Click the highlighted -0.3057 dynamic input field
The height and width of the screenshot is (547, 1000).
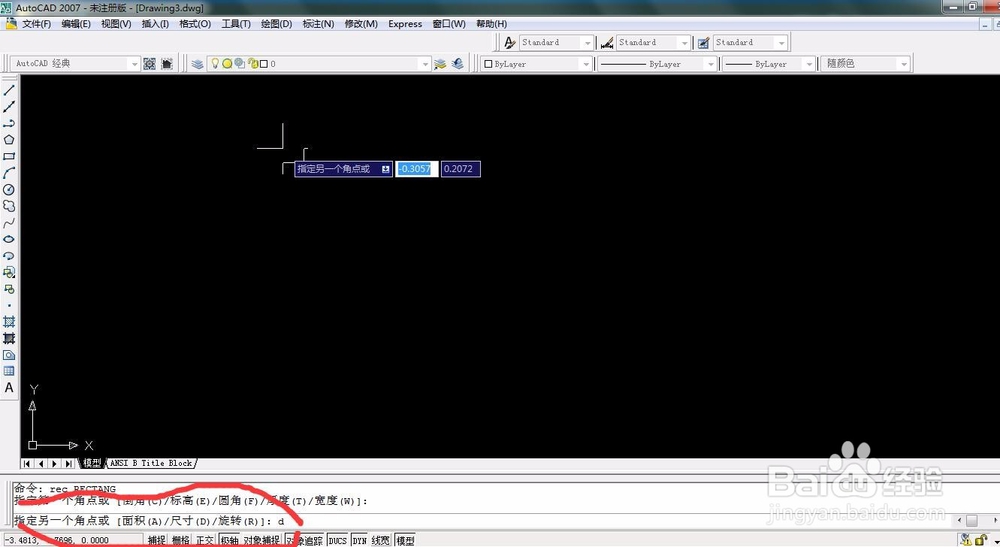pyautogui.click(x=416, y=169)
